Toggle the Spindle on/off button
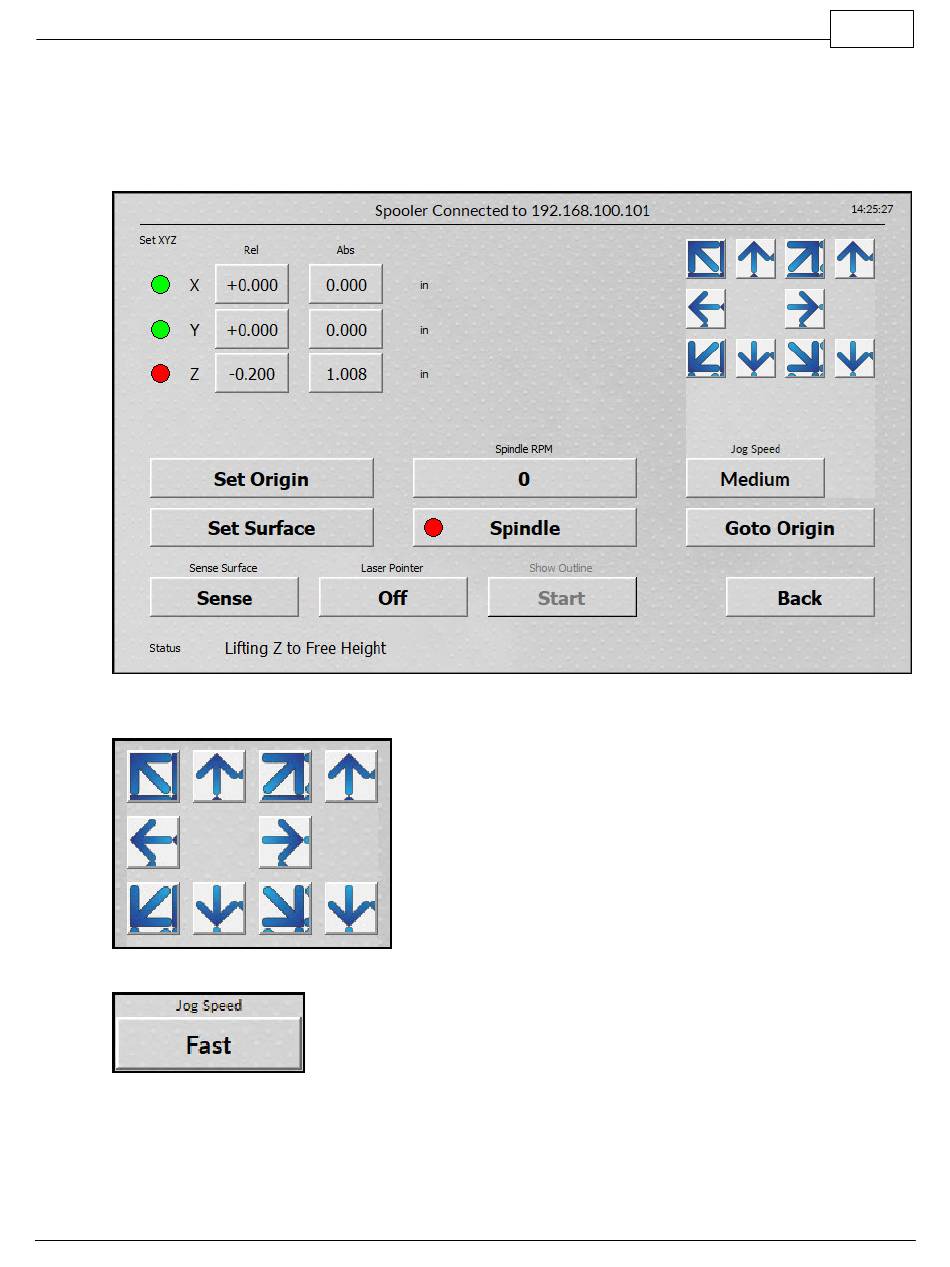Image resolution: width=950 pixels, height=1267 pixels. click(x=525, y=528)
